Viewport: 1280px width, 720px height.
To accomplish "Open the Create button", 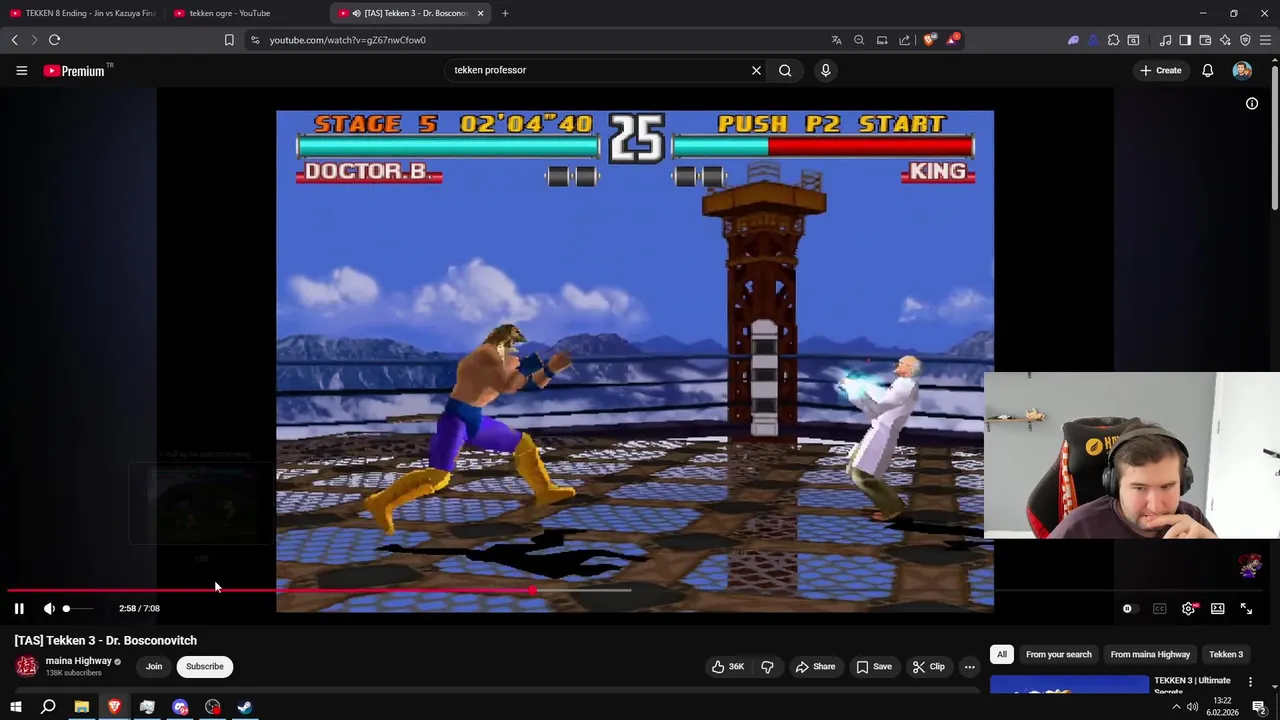I will (x=1160, y=70).
